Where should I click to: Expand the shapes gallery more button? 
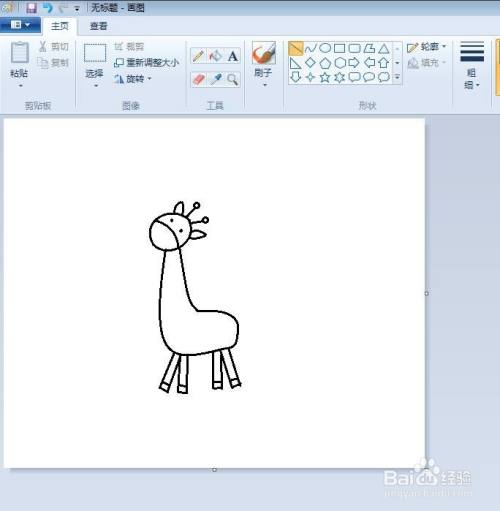[x=397, y=77]
